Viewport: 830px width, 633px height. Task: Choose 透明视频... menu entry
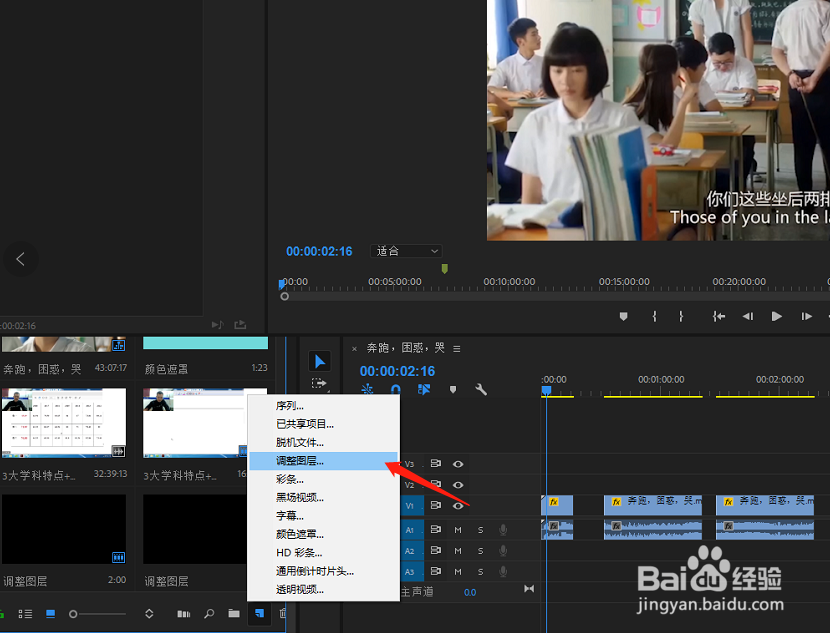pos(323,590)
